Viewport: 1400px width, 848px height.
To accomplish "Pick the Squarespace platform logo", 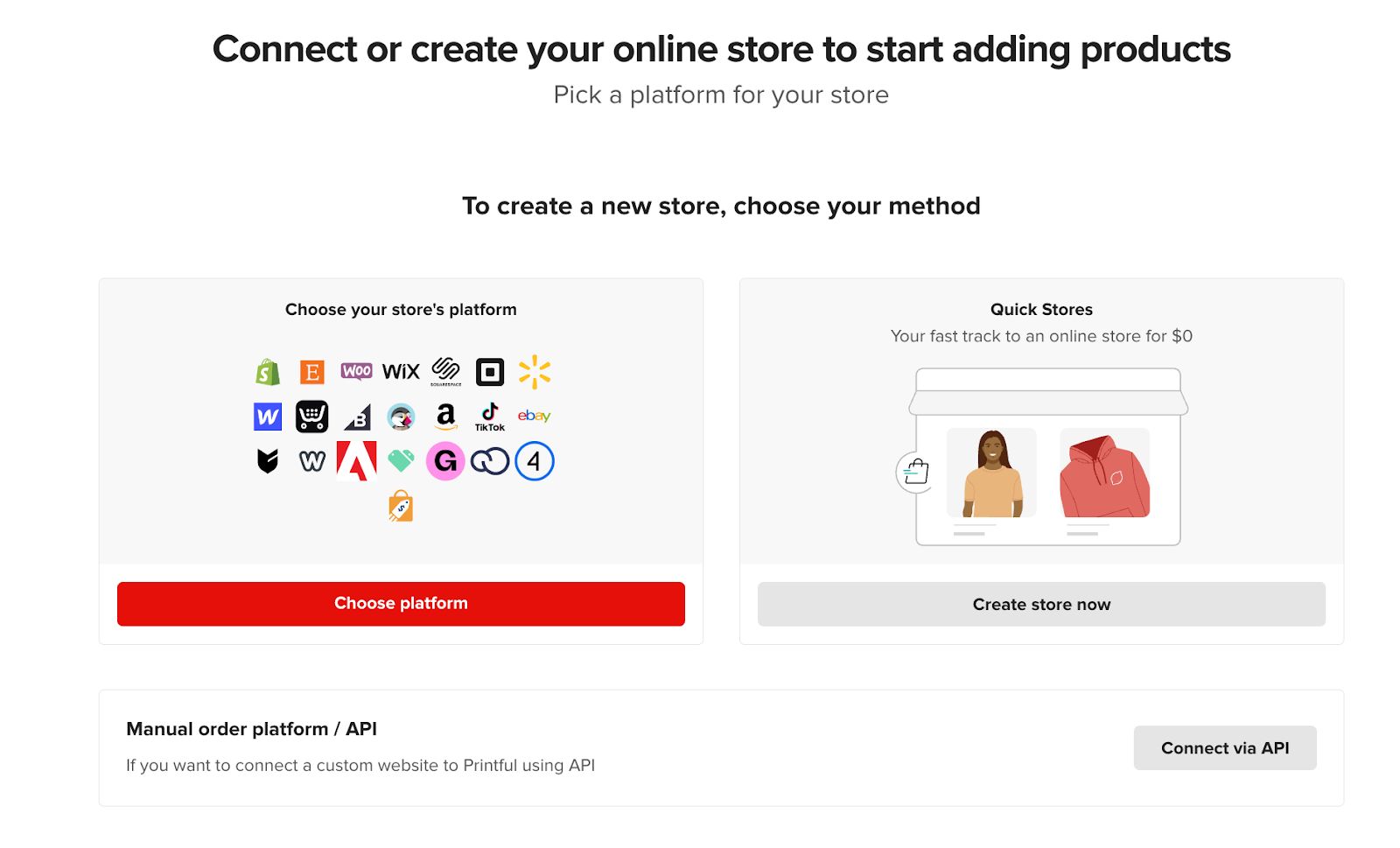I will point(445,371).
